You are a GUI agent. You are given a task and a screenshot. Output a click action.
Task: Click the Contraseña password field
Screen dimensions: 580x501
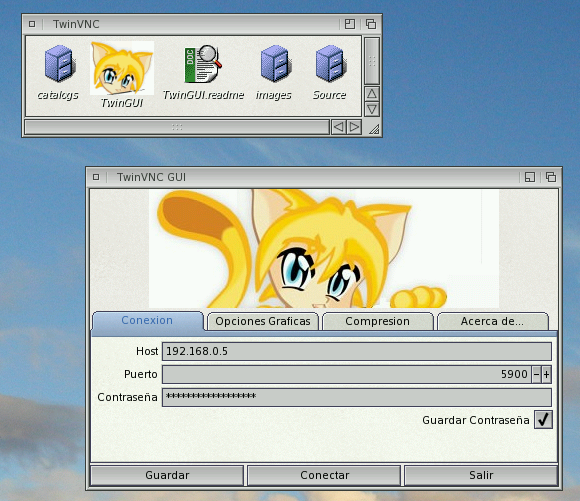(x=357, y=397)
